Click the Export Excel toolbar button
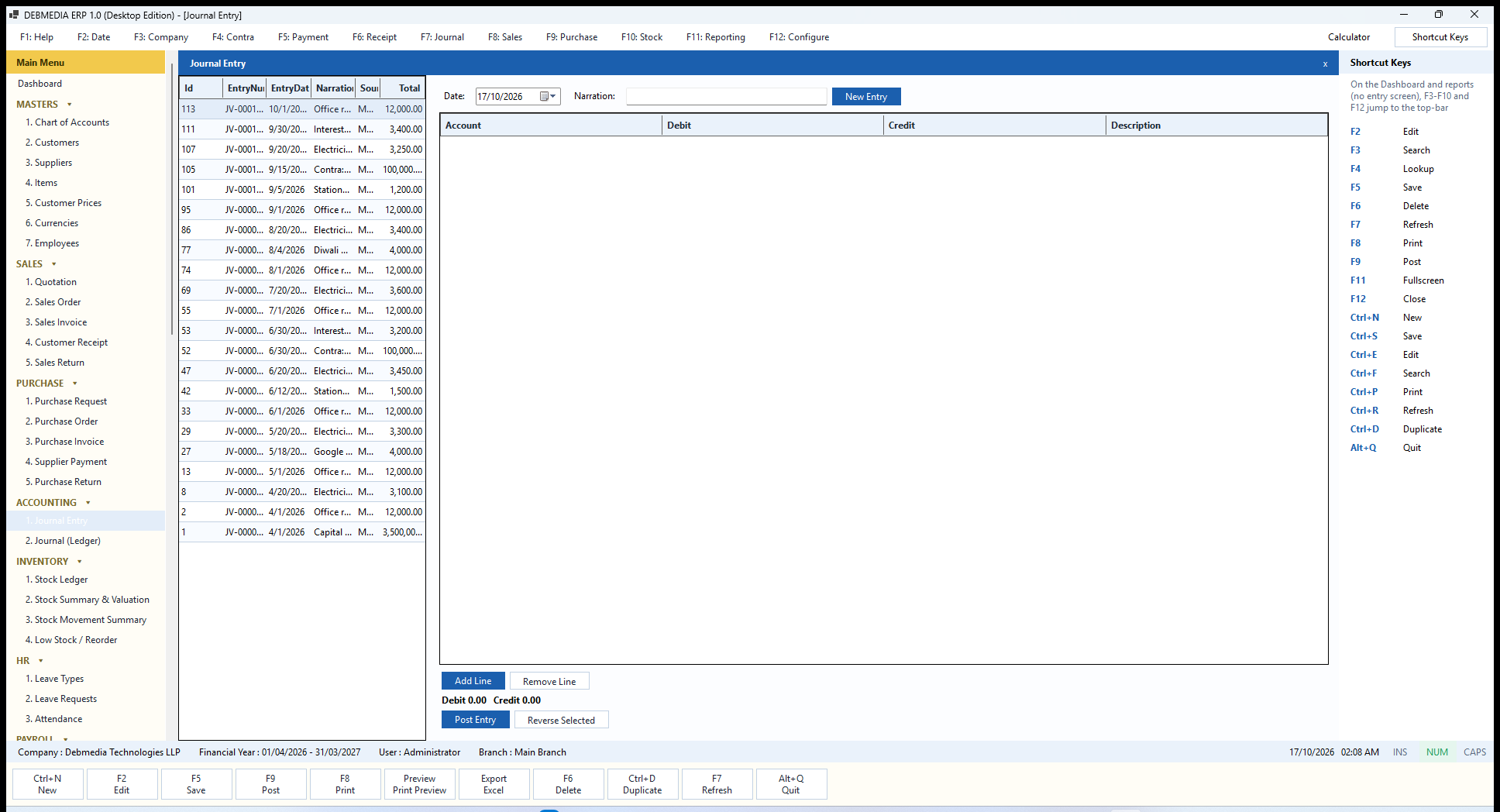Screen dimensions: 1500x812 coord(494,784)
